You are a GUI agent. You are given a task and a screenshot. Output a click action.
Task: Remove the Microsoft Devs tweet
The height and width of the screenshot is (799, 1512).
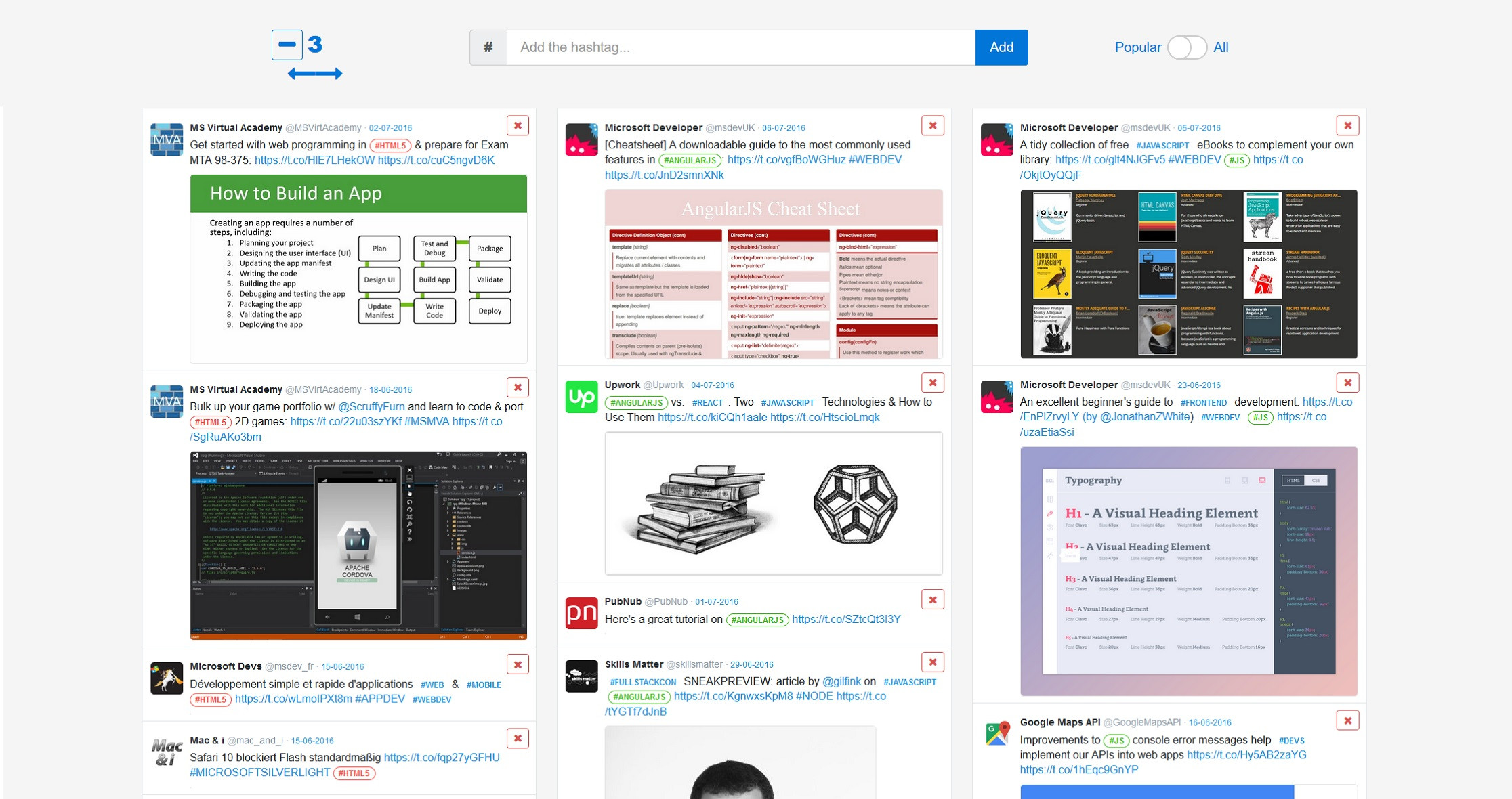tap(518, 664)
